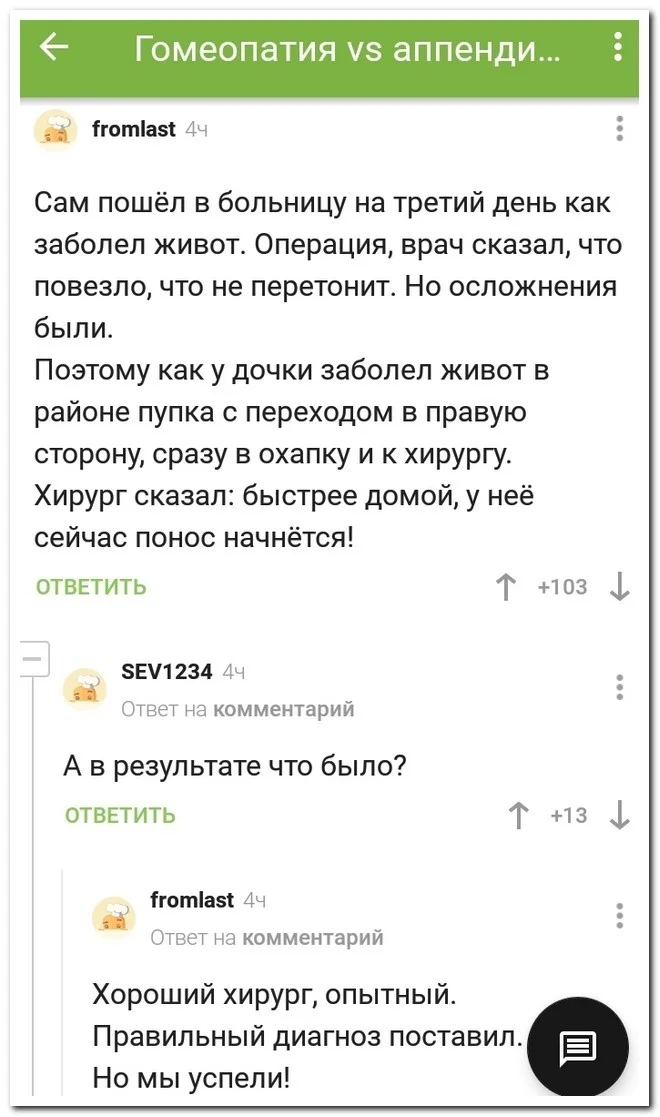The image size is (660, 1117).
Task: Tap SEV1234's avatar image
Action: [85, 689]
